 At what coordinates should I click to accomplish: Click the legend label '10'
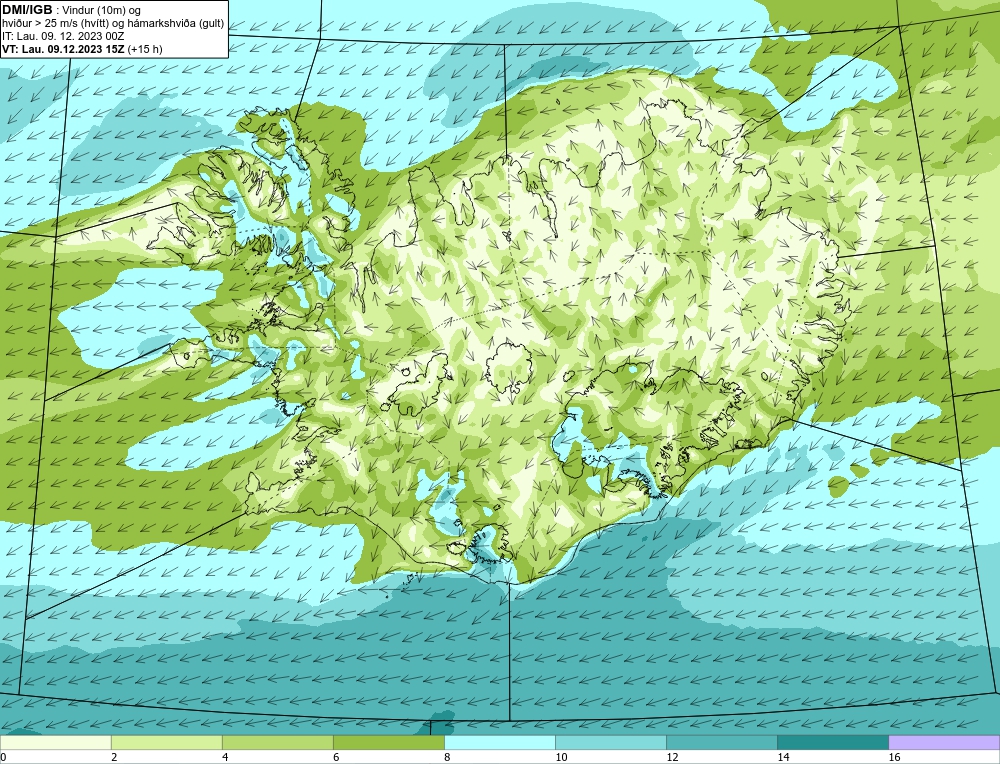click(x=561, y=757)
